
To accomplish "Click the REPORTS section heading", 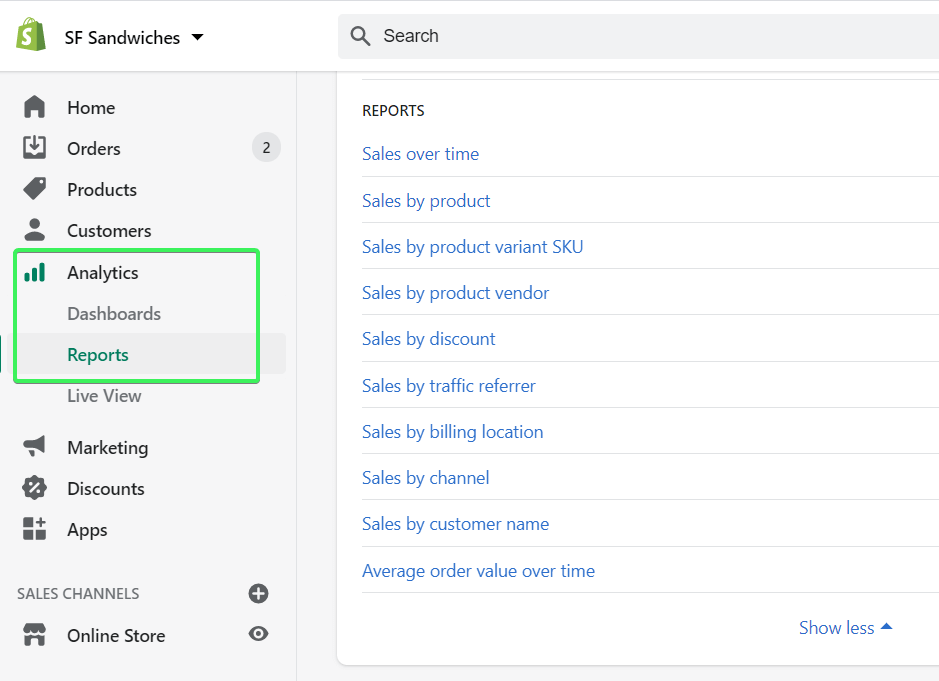I will 393,111.
